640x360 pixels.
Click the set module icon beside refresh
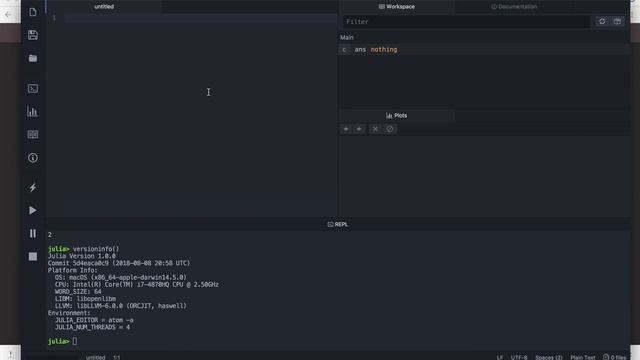pos(617,21)
